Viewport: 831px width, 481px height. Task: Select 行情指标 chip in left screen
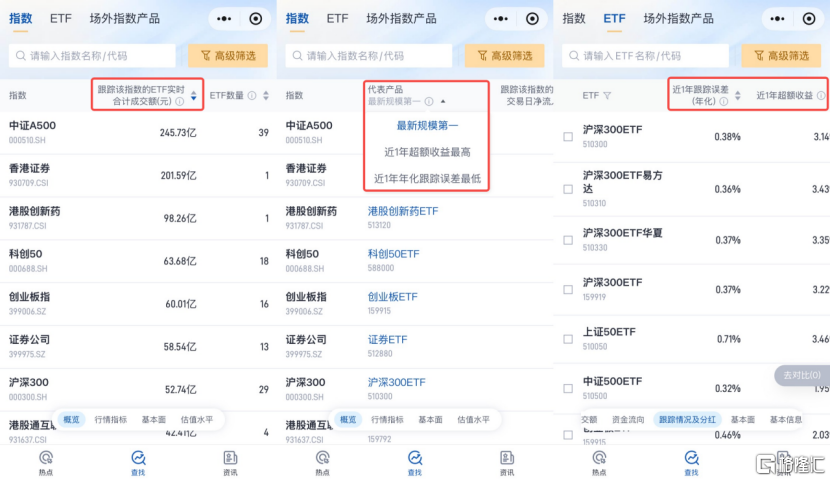coord(111,420)
